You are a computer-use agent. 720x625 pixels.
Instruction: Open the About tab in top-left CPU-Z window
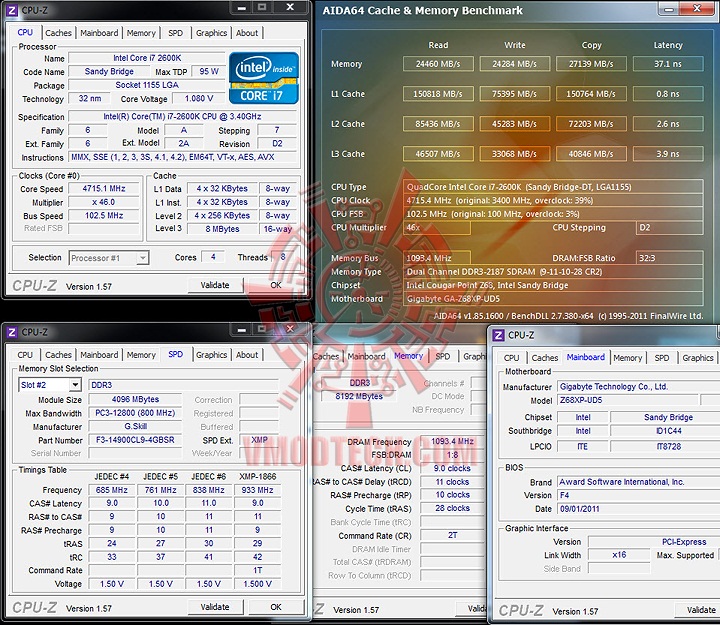(x=247, y=33)
